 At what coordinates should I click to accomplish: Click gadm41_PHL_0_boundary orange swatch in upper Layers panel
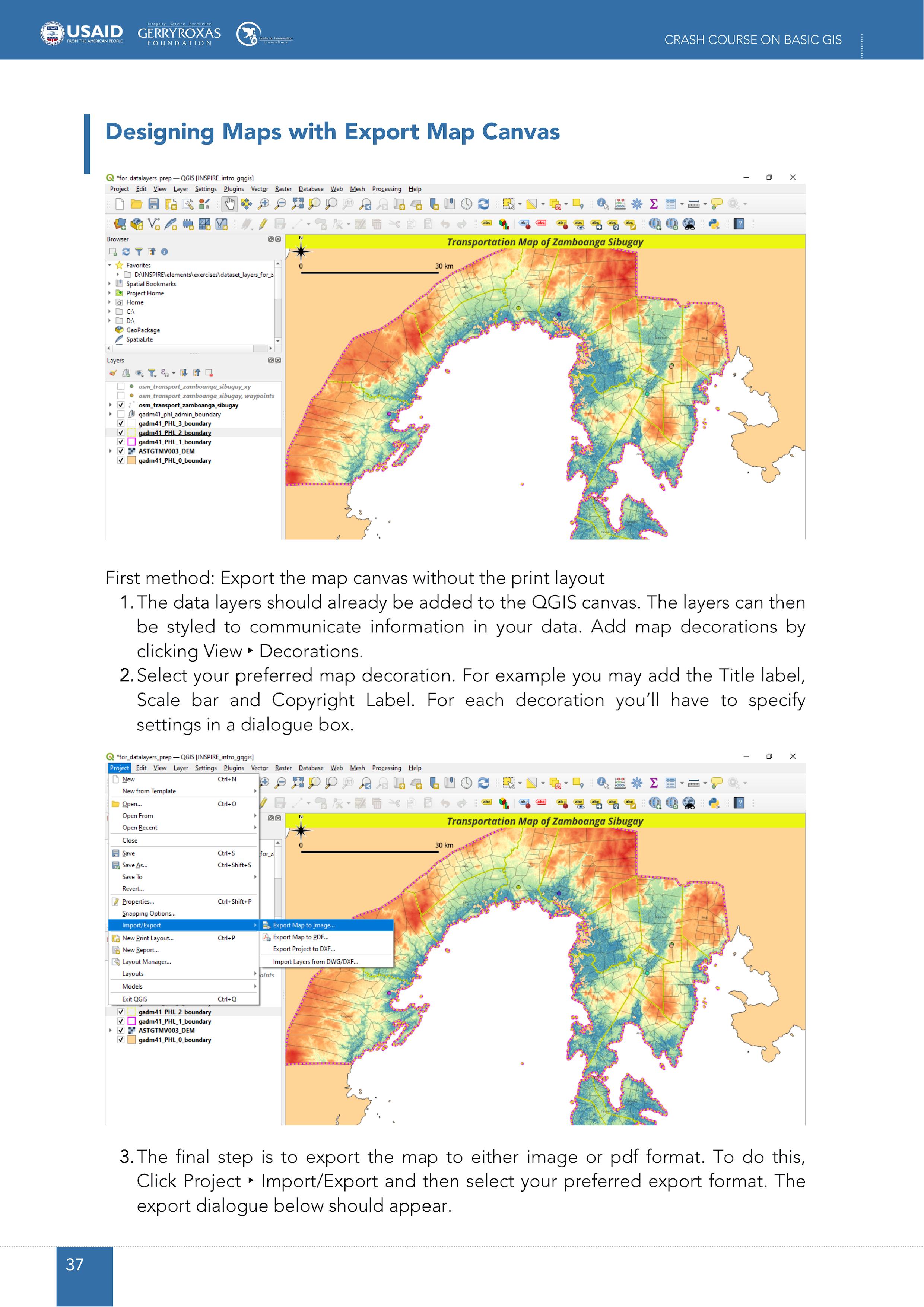coord(131,460)
